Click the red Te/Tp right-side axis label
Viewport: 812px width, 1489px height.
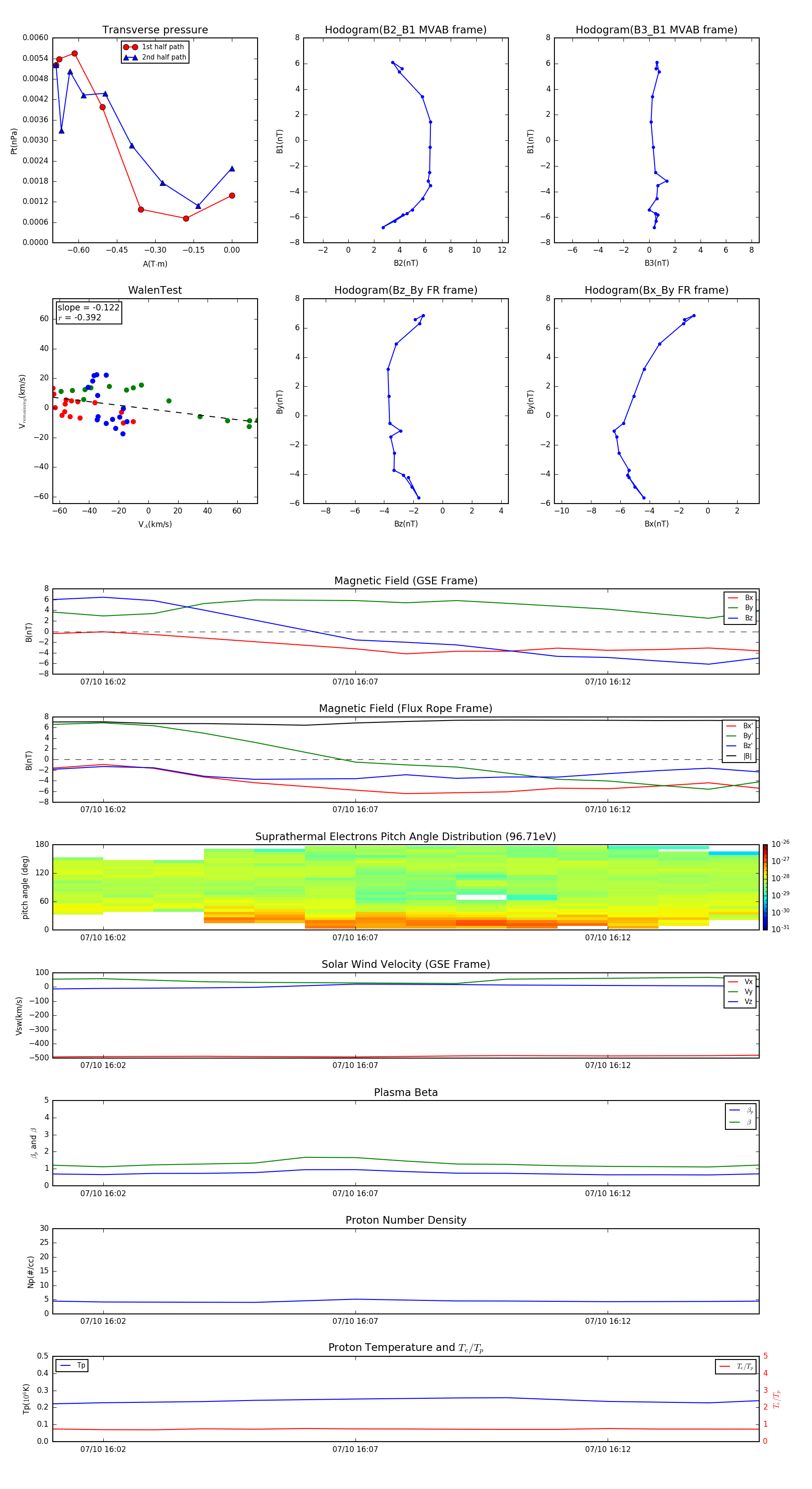click(x=776, y=1399)
